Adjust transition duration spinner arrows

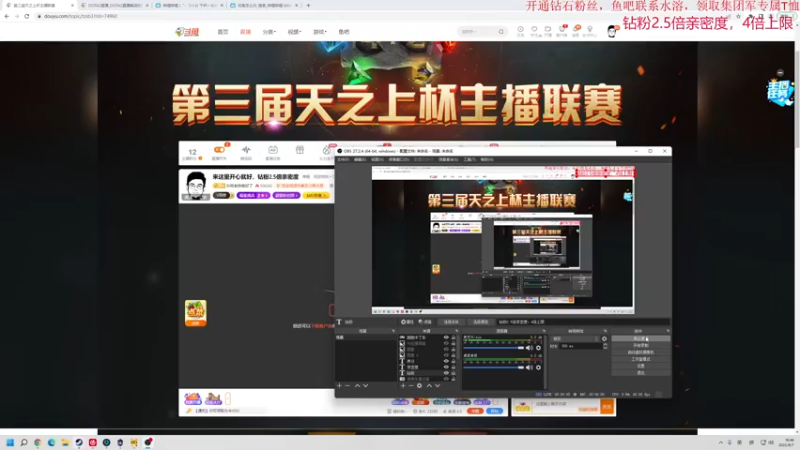click(605, 346)
